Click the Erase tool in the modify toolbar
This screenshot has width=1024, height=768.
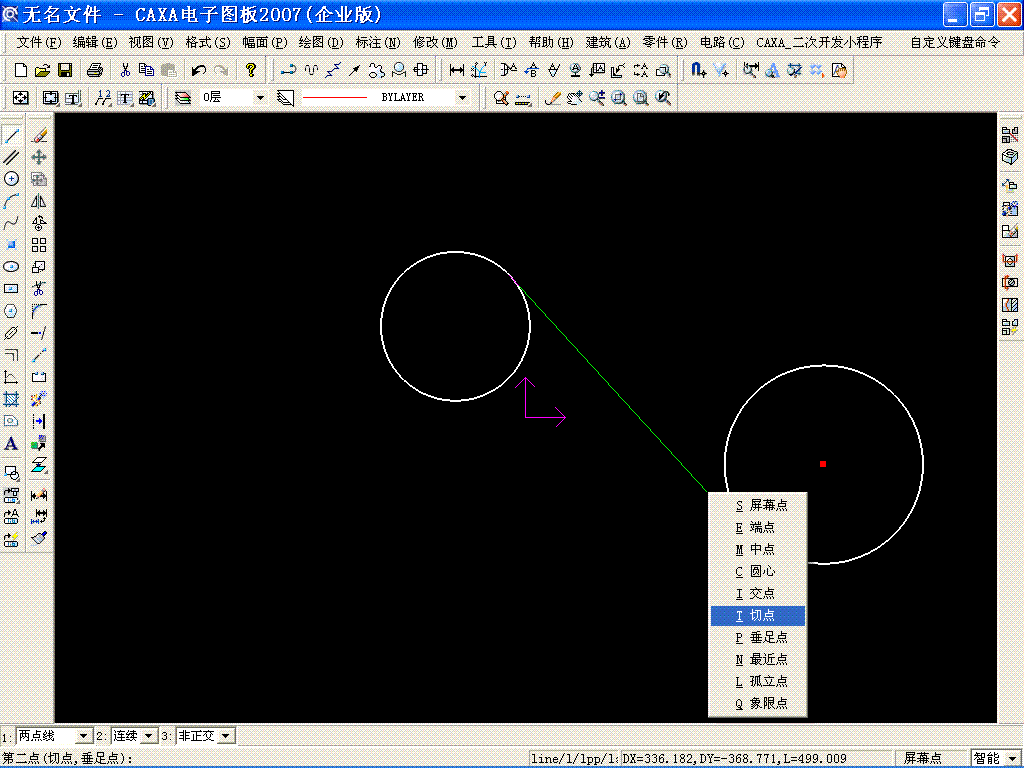(39, 135)
